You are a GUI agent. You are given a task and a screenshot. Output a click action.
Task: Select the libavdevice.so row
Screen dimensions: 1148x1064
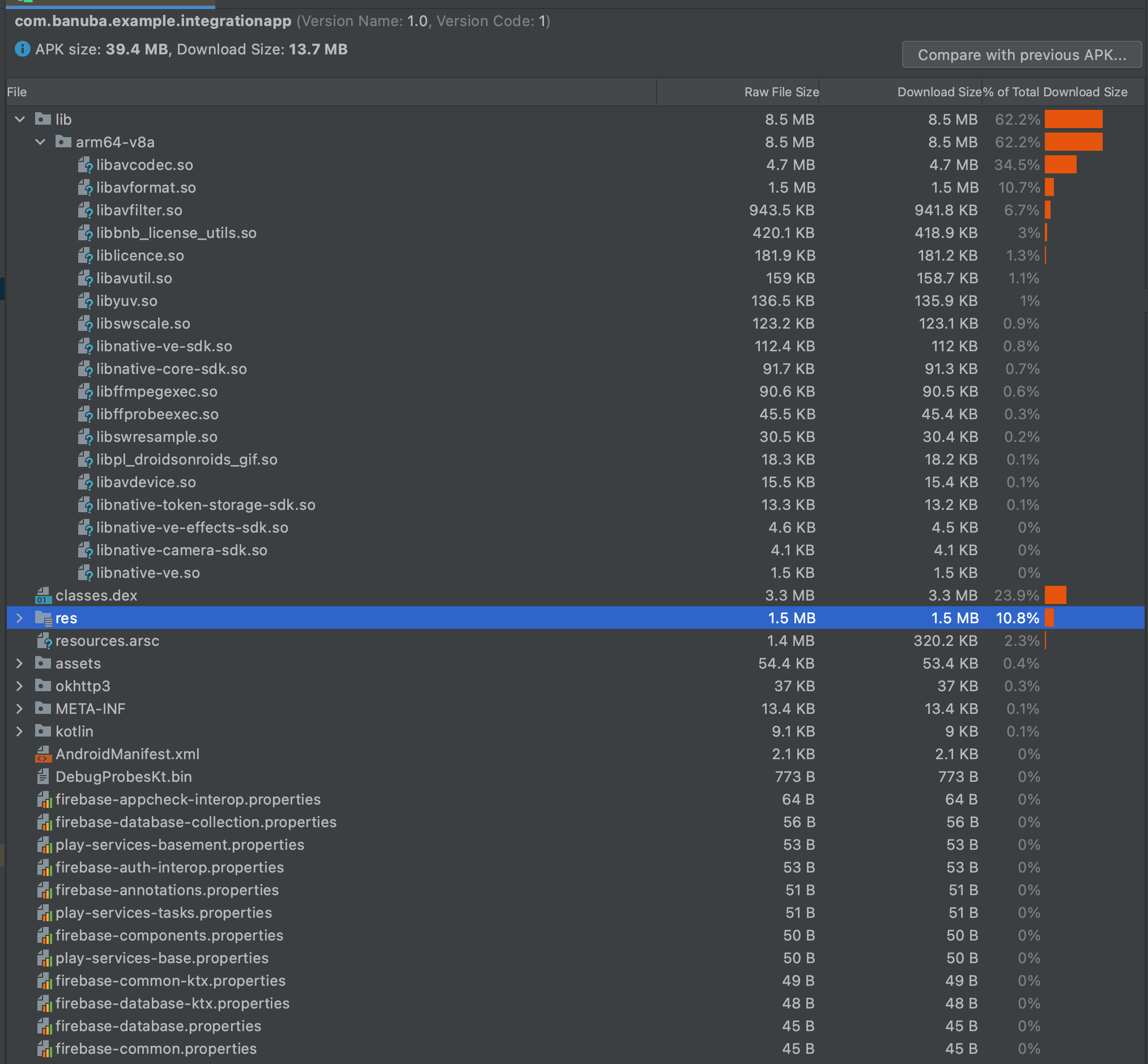click(575, 482)
